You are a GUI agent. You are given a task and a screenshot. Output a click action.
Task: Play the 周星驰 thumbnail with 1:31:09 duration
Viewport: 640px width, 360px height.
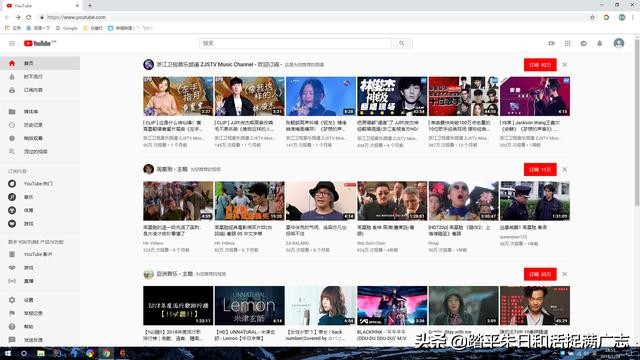(x=535, y=201)
